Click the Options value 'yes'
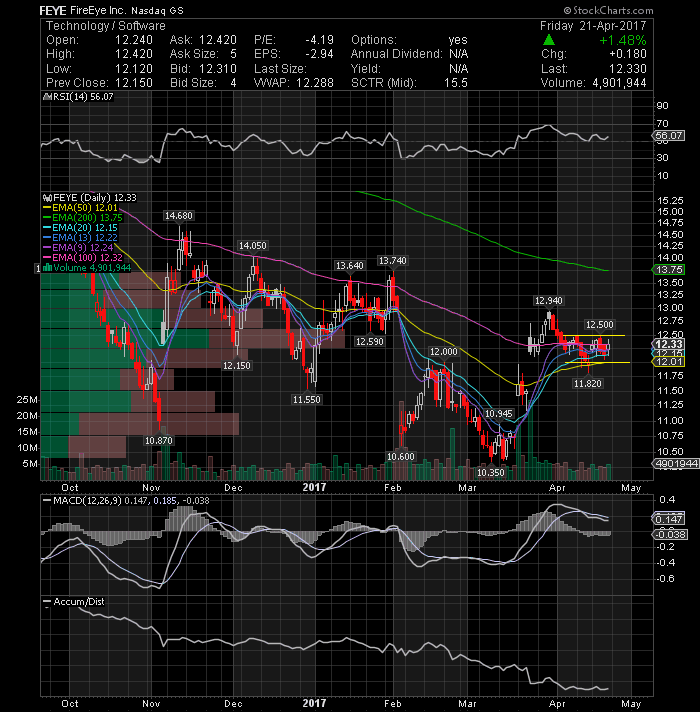Screen dimensions: 700x712 (458, 40)
